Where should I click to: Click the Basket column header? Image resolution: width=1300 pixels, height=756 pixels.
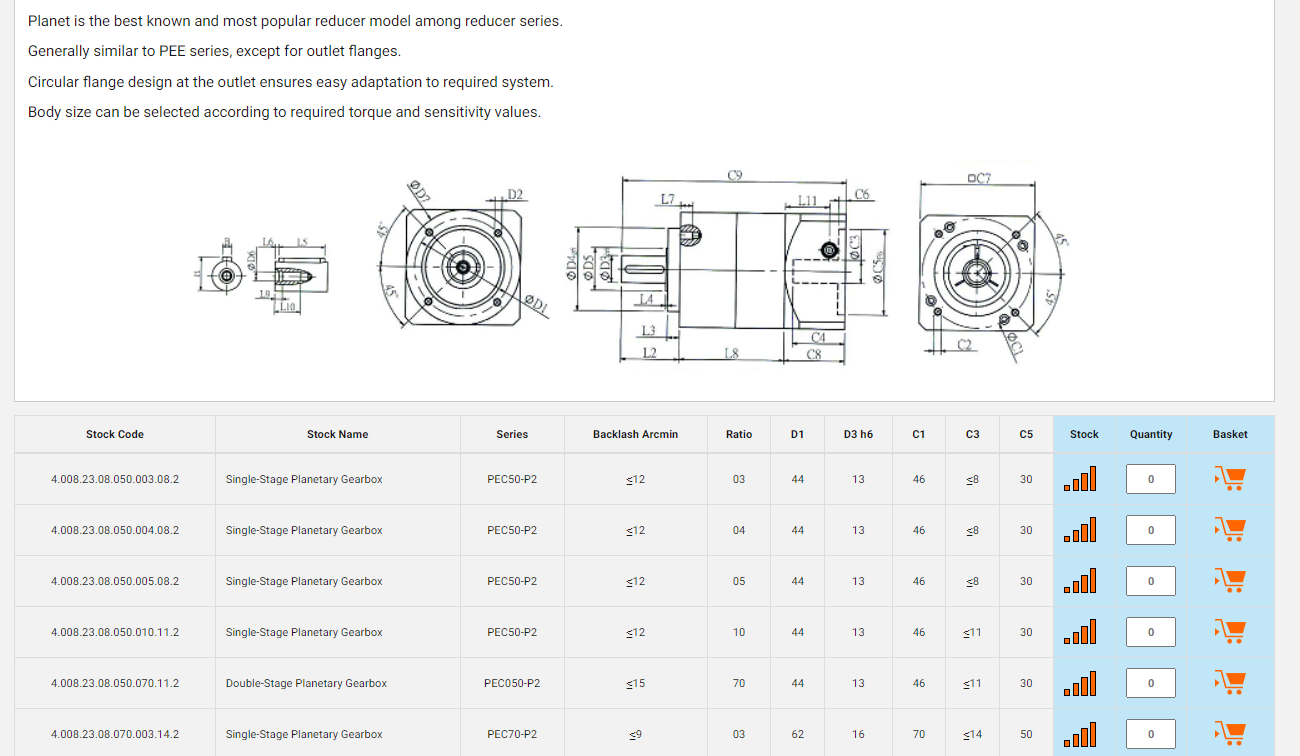pos(1230,434)
